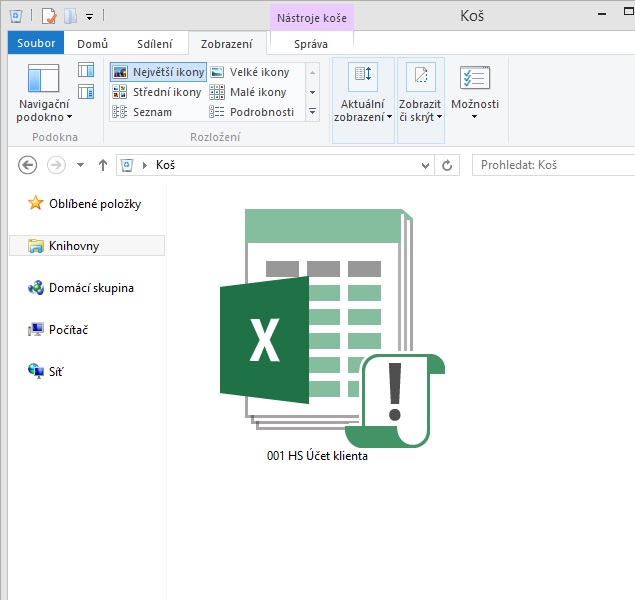This screenshot has height=600, width=635.
Task: Expand the layout gallery more arrow
Action: click(x=312, y=112)
